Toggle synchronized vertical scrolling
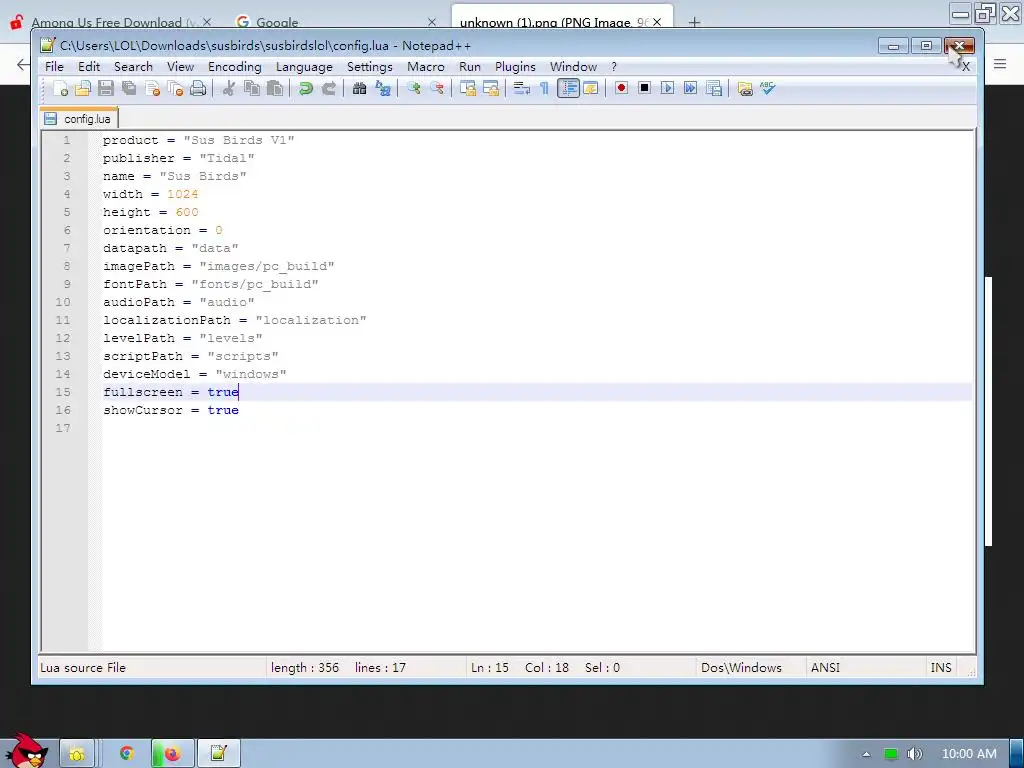This screenshot has height=768, width=1024. click(x=468, y=88)
